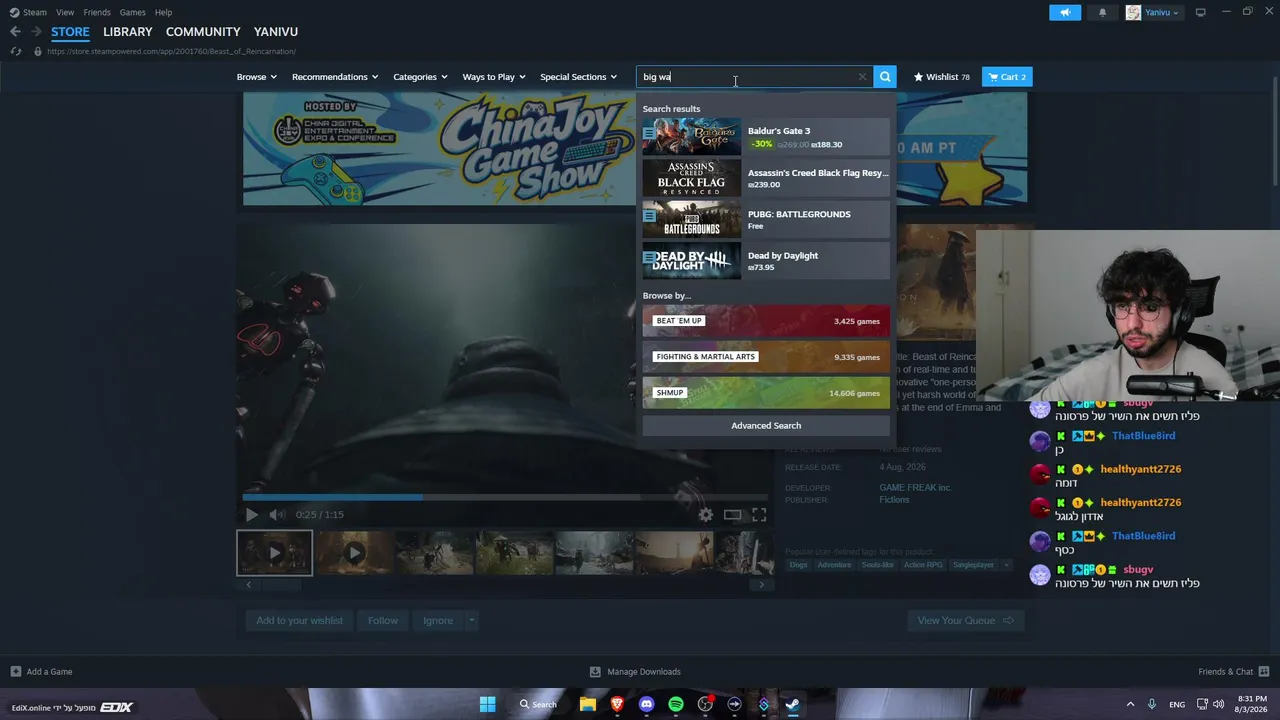1280x720 pixels.
Task: Open the Friends menu
Action: pos(97,12)
